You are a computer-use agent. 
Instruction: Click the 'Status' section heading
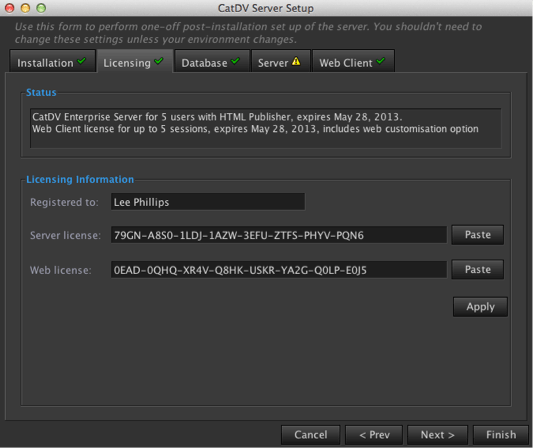(x=41, y=92)
